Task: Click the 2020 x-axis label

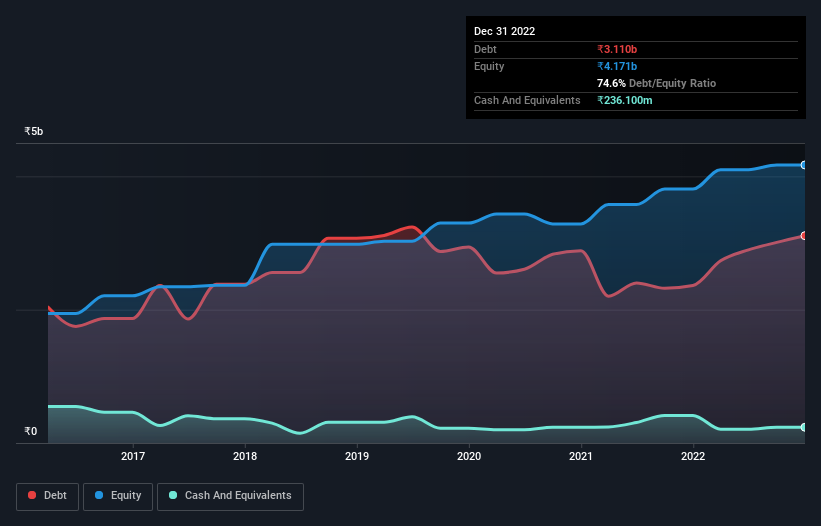Action: click(x=469, y=456)
